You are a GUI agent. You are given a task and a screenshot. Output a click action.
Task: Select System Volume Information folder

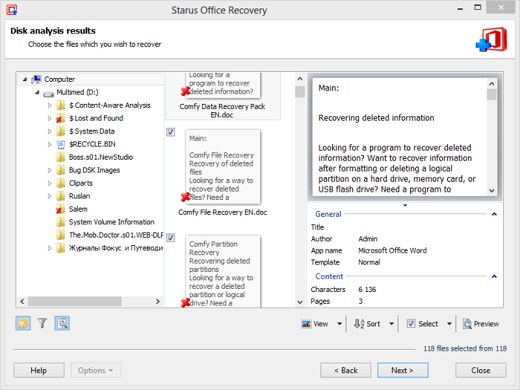[111, 222]
